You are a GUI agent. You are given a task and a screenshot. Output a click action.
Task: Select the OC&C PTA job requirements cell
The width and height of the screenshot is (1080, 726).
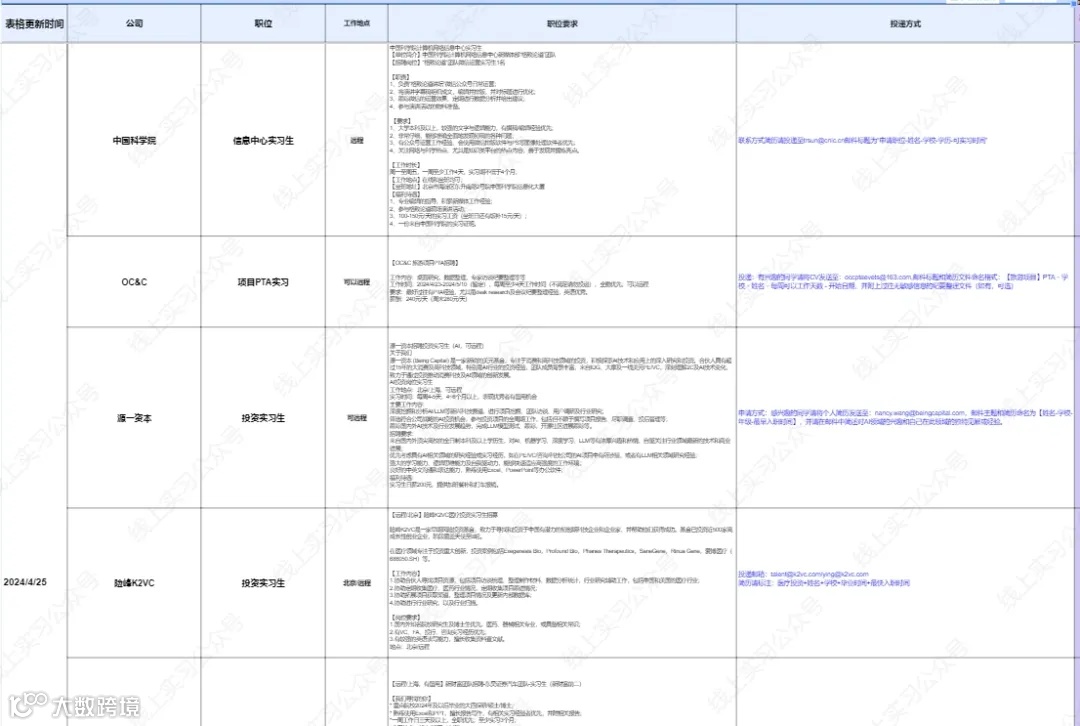[562, 282]
